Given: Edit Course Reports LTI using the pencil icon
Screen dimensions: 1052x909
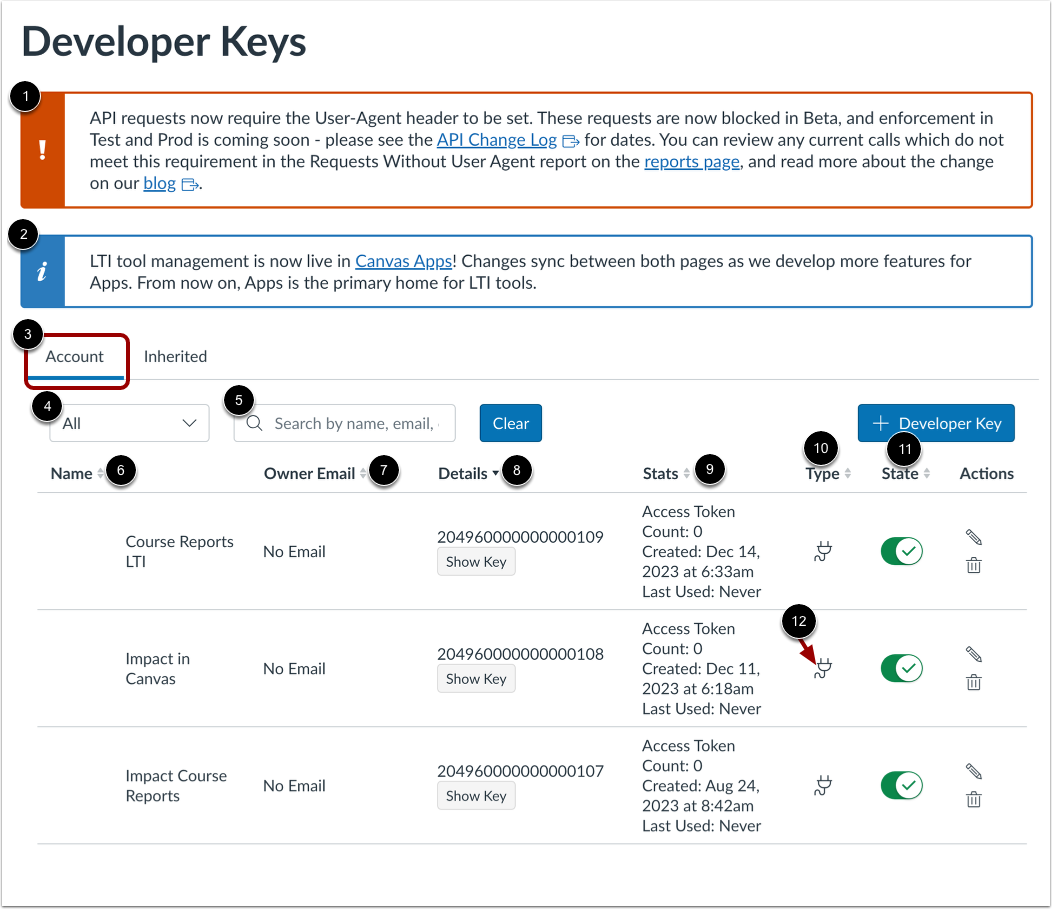Looking at the screenshot, I should pos(973,537).
